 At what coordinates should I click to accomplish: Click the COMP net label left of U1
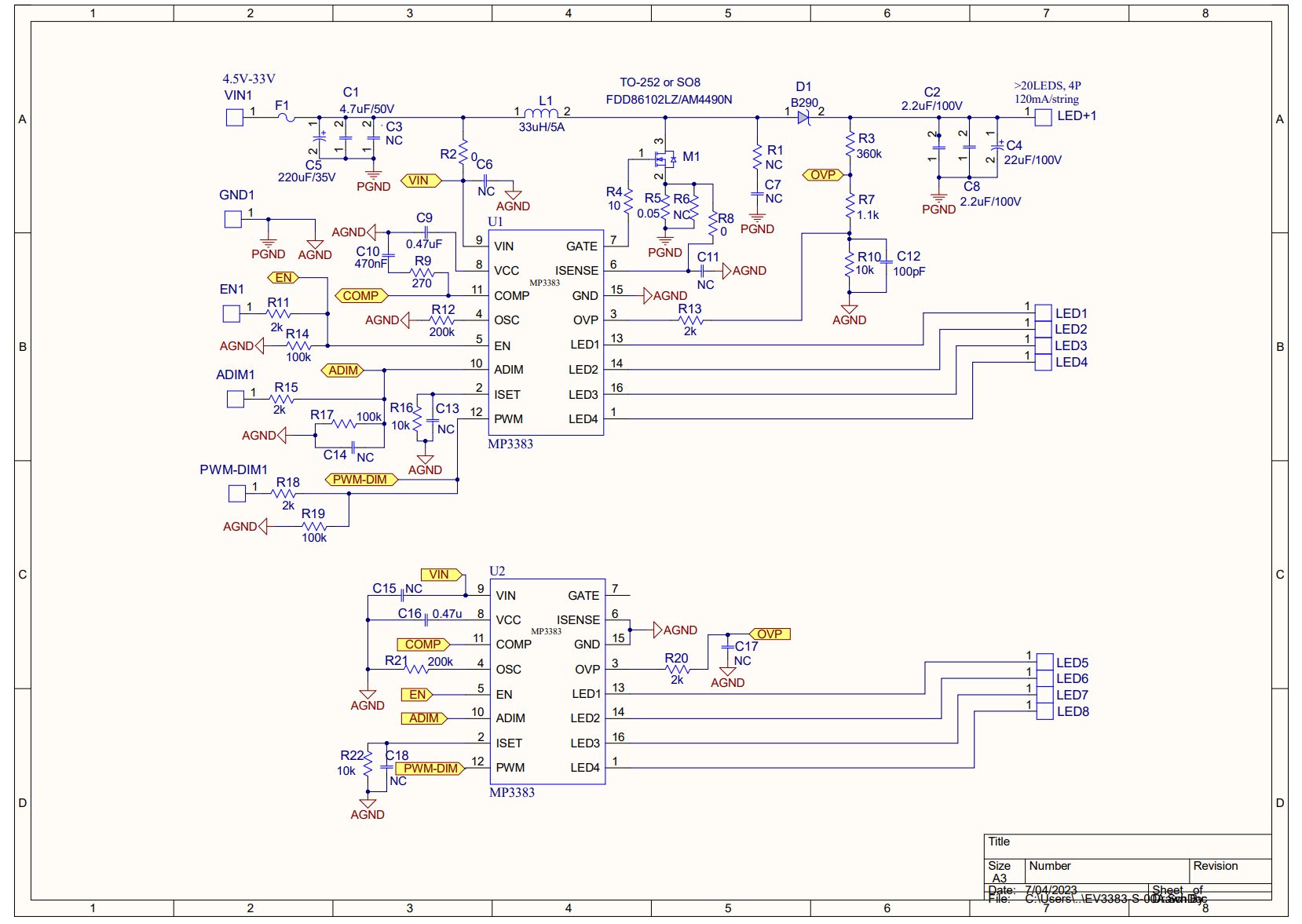click(x=361, y=296)
